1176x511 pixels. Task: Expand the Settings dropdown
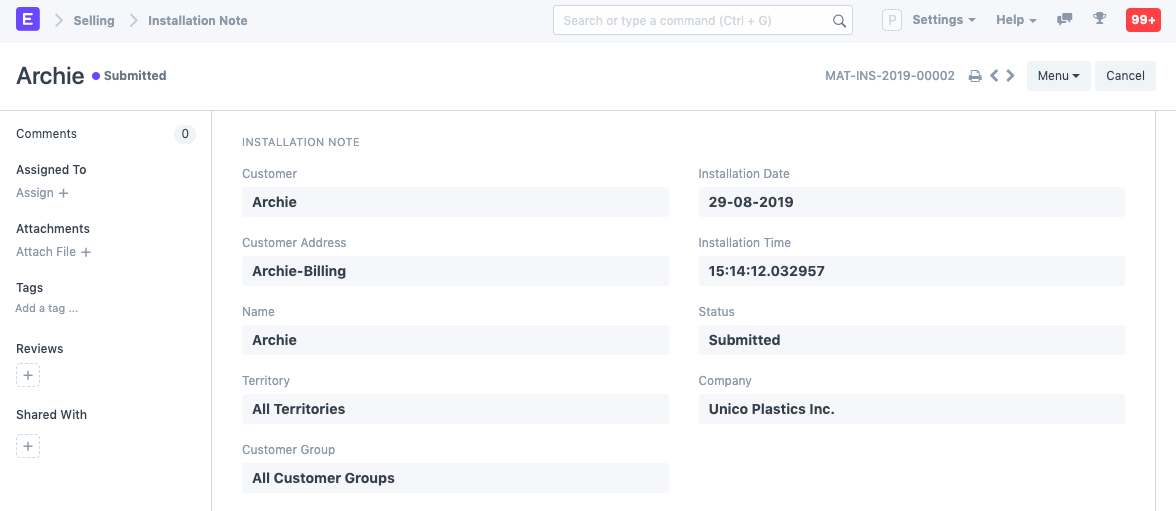(944, 20)
